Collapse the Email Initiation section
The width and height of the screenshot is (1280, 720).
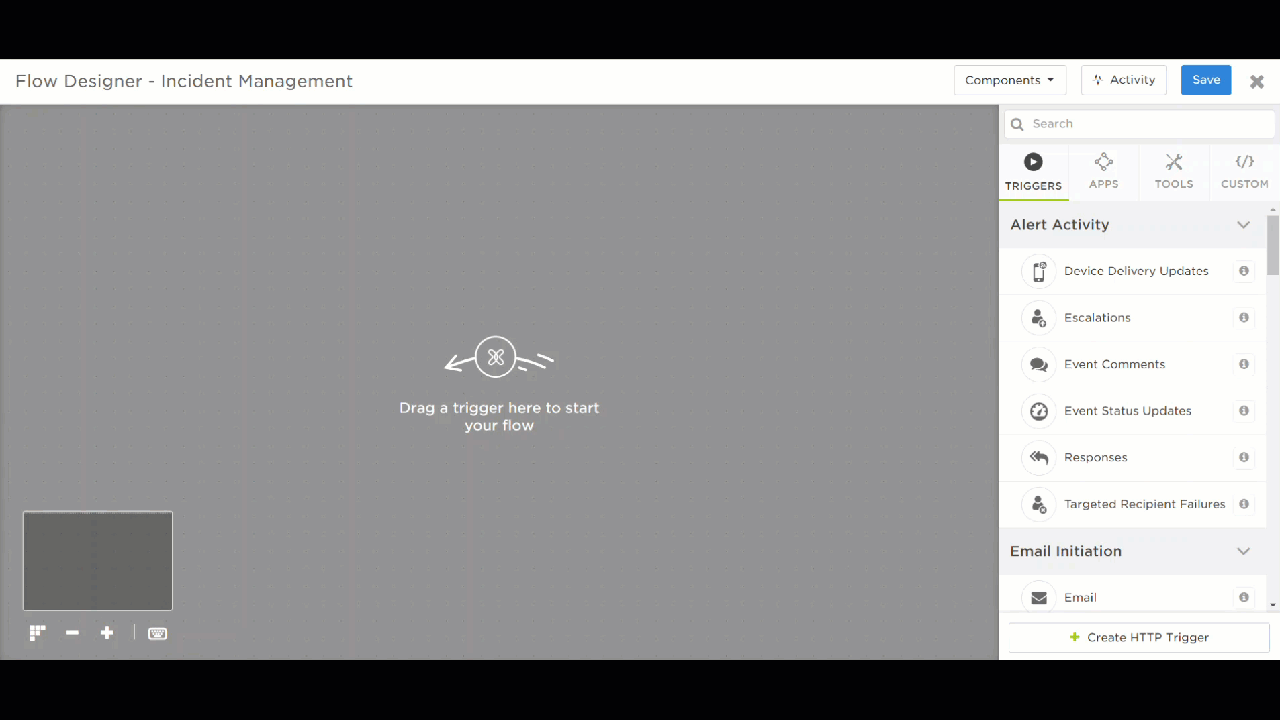point(1243,552)
